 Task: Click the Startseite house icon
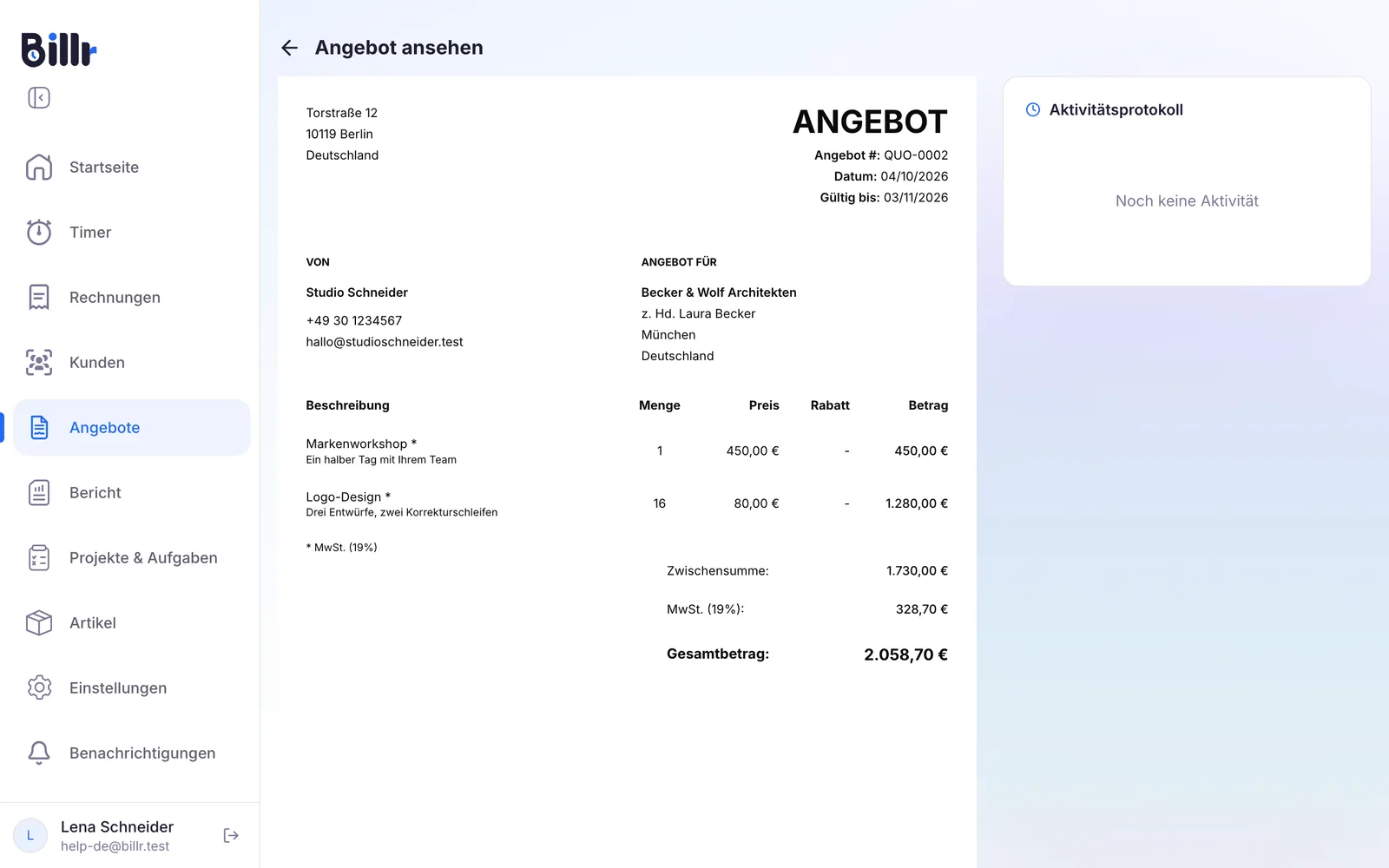tap(39, 168)
